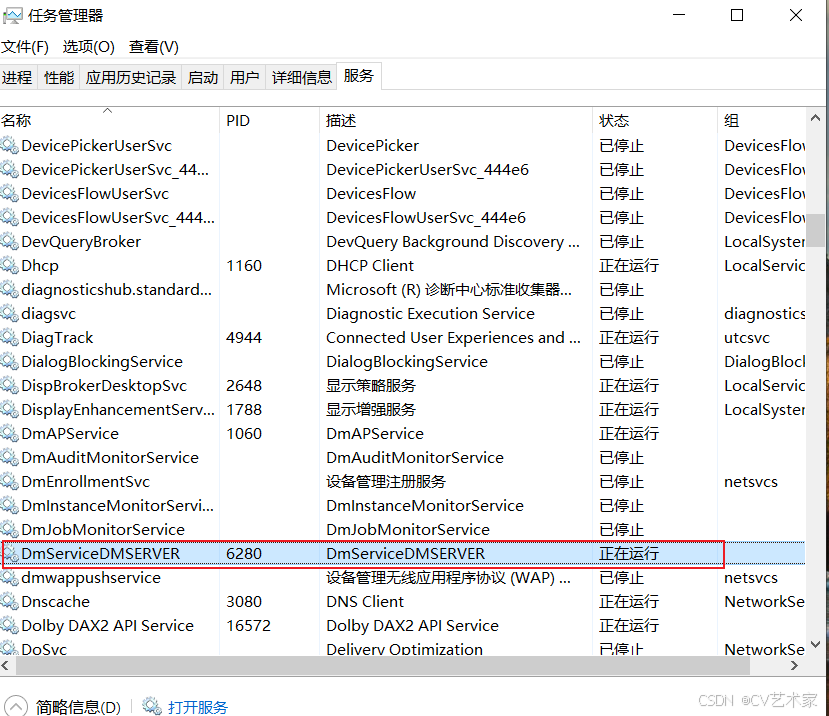Click the gear icon beside DispBrokerDesktopSvc
The width and height of the screenshot is (829, 716).
point(10,385)
